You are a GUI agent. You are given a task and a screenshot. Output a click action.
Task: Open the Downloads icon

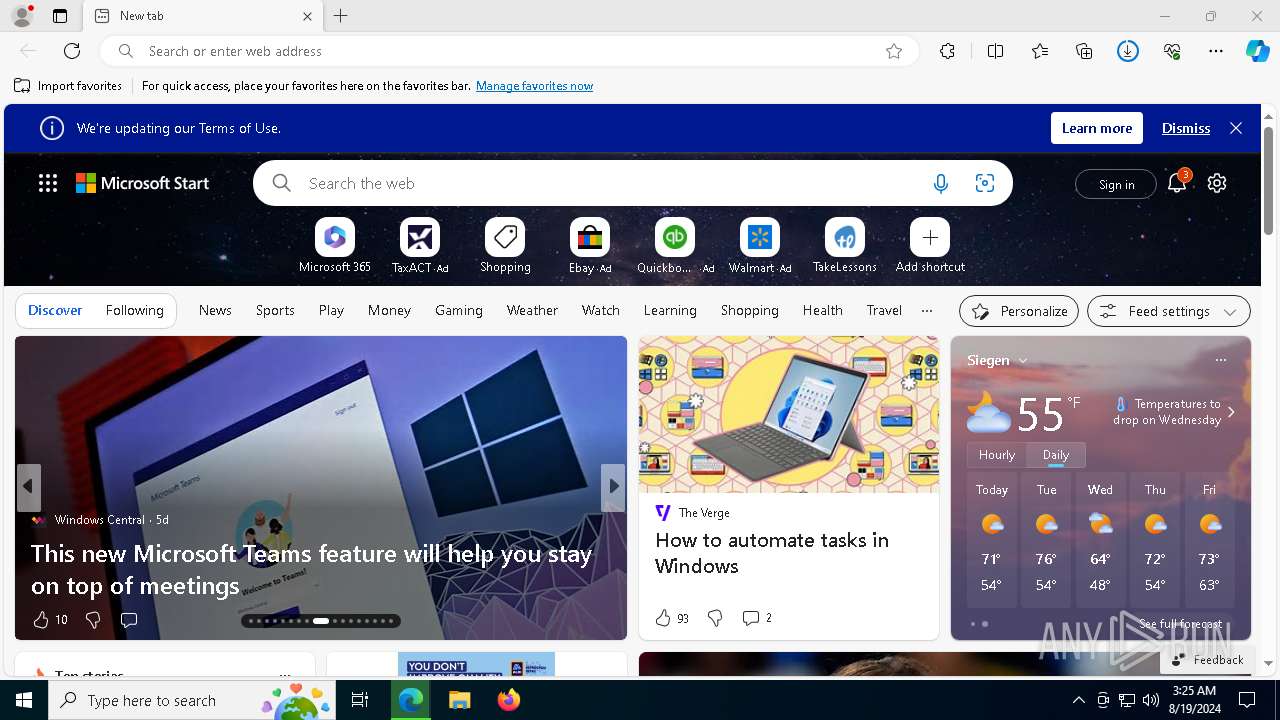click(x=1128, y=51)
